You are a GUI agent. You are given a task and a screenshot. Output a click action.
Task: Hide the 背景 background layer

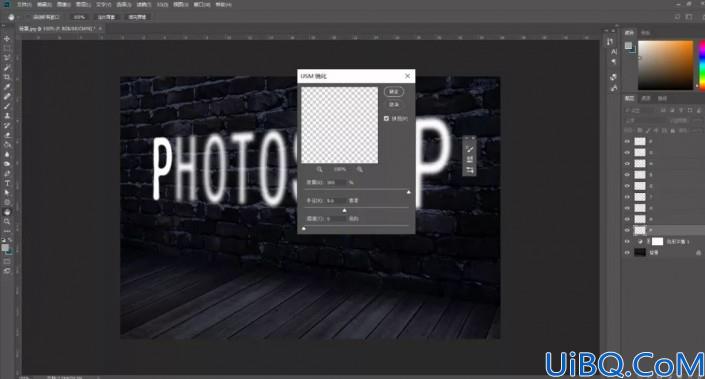pyautogui.click(x=627, y=253)
